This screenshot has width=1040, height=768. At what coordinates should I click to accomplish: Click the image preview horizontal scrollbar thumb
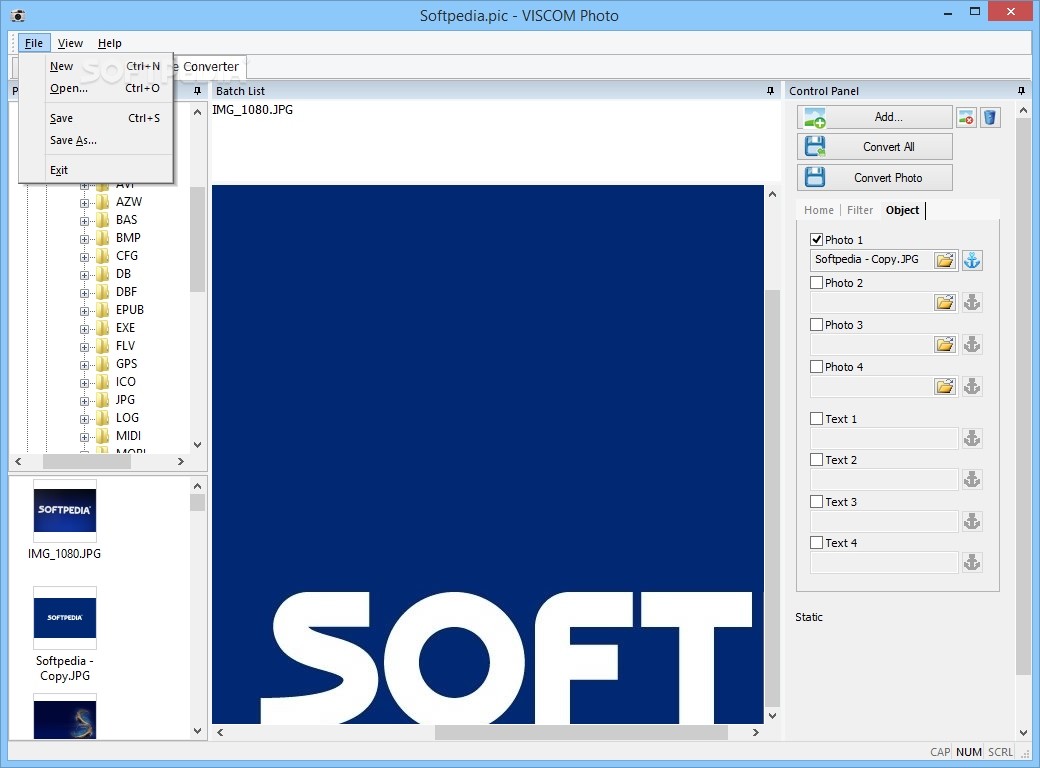coord(580,733)
